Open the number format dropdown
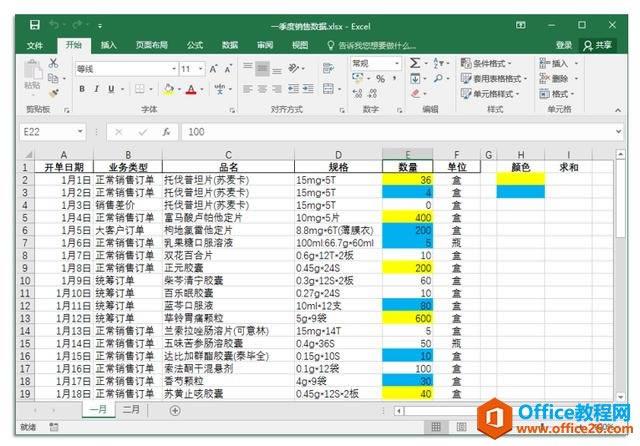This screenshot has height=446, width=640. (x=397, y=64)
